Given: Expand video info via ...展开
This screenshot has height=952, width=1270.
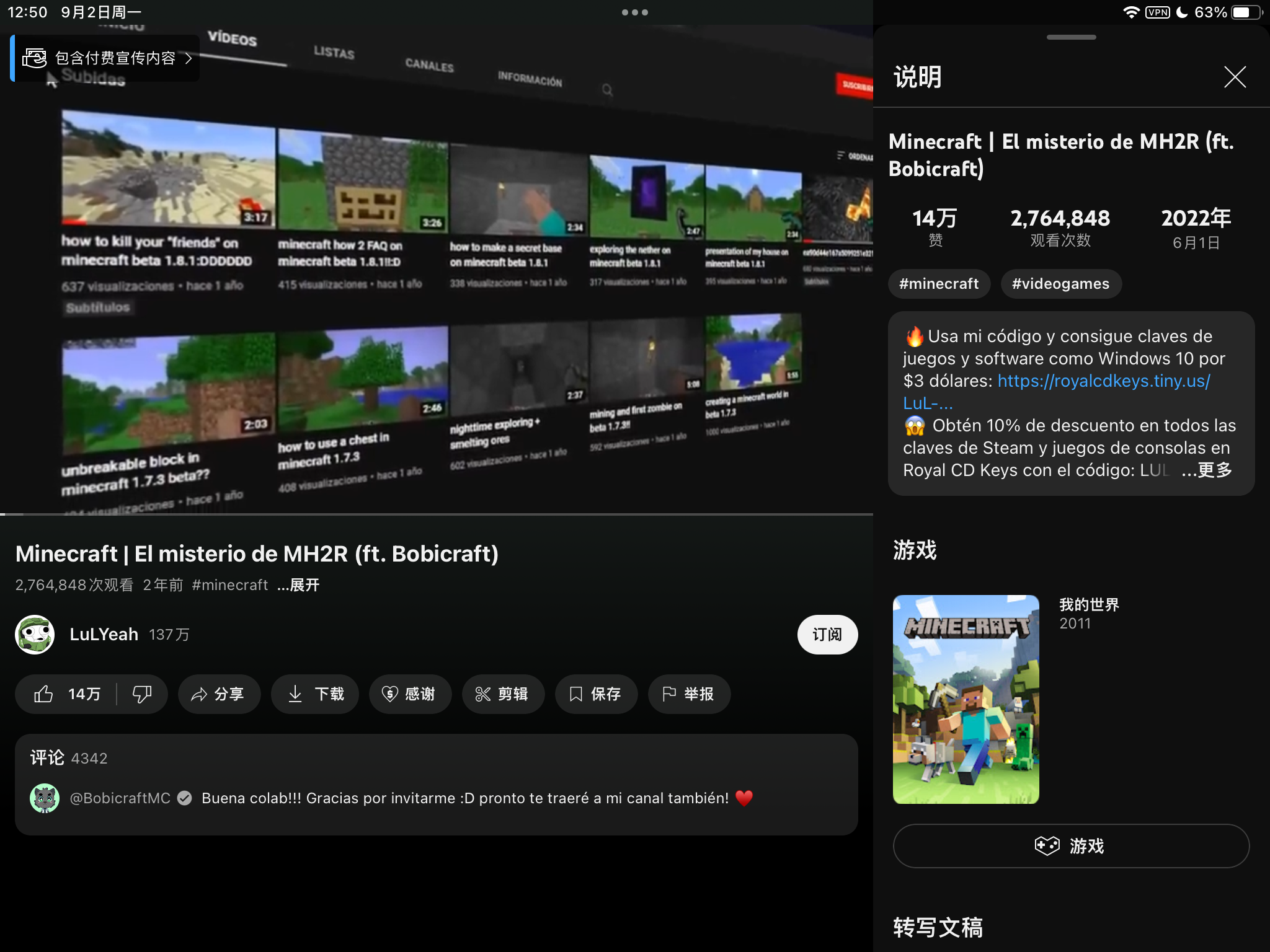Looking at the screenshot, I should pos(298,585).
